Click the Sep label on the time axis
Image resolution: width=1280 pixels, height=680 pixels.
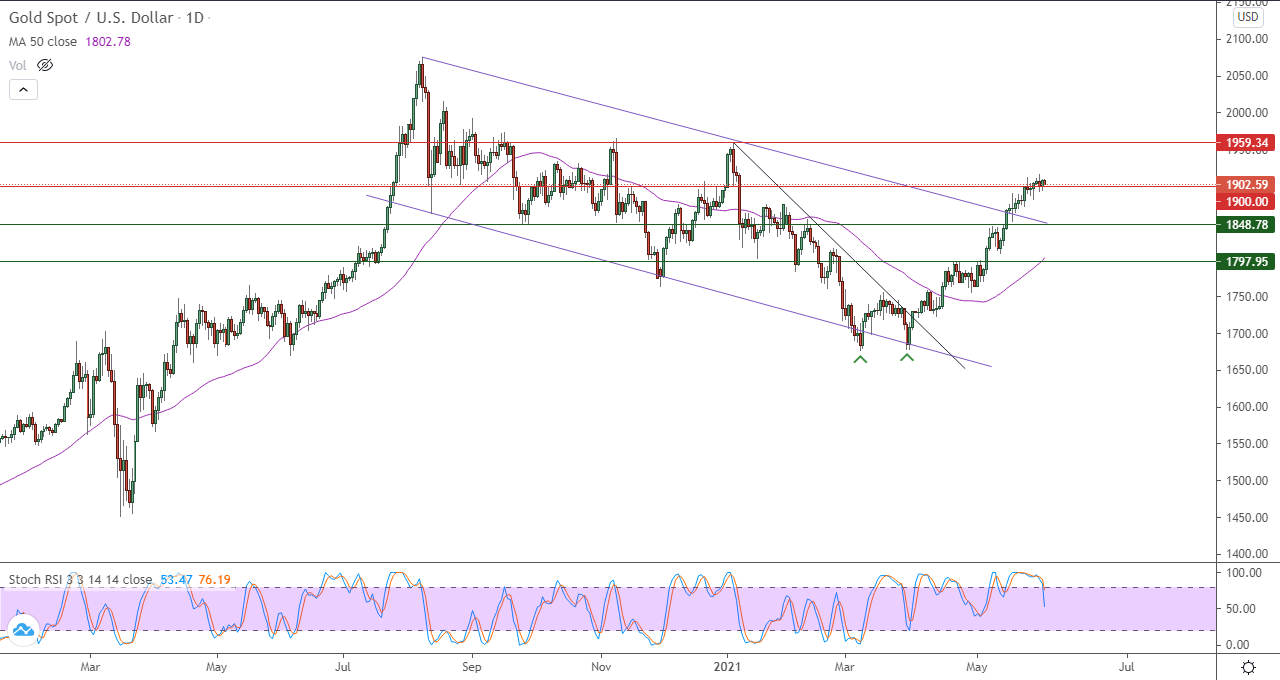(472, 665)
